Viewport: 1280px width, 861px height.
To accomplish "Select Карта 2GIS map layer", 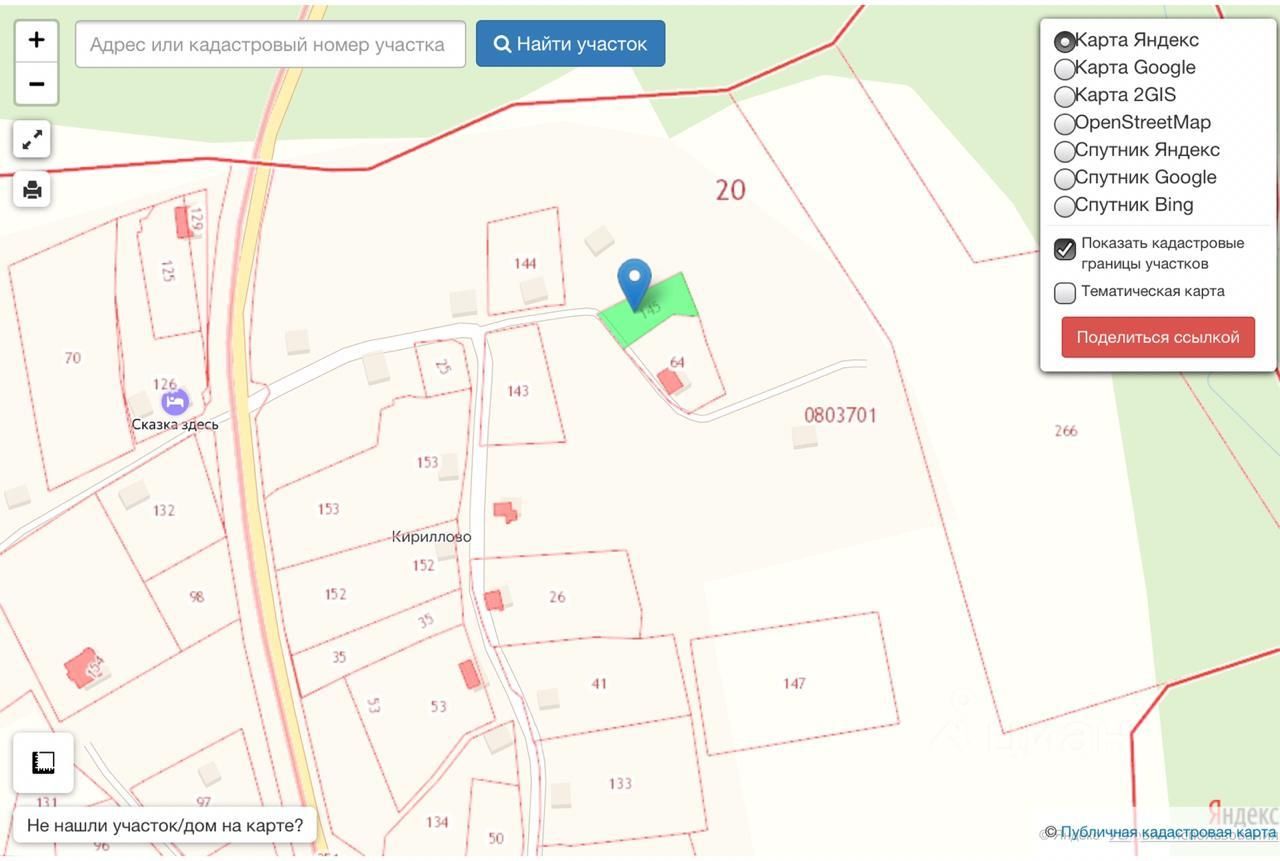I will click(x=1065, y=97).
